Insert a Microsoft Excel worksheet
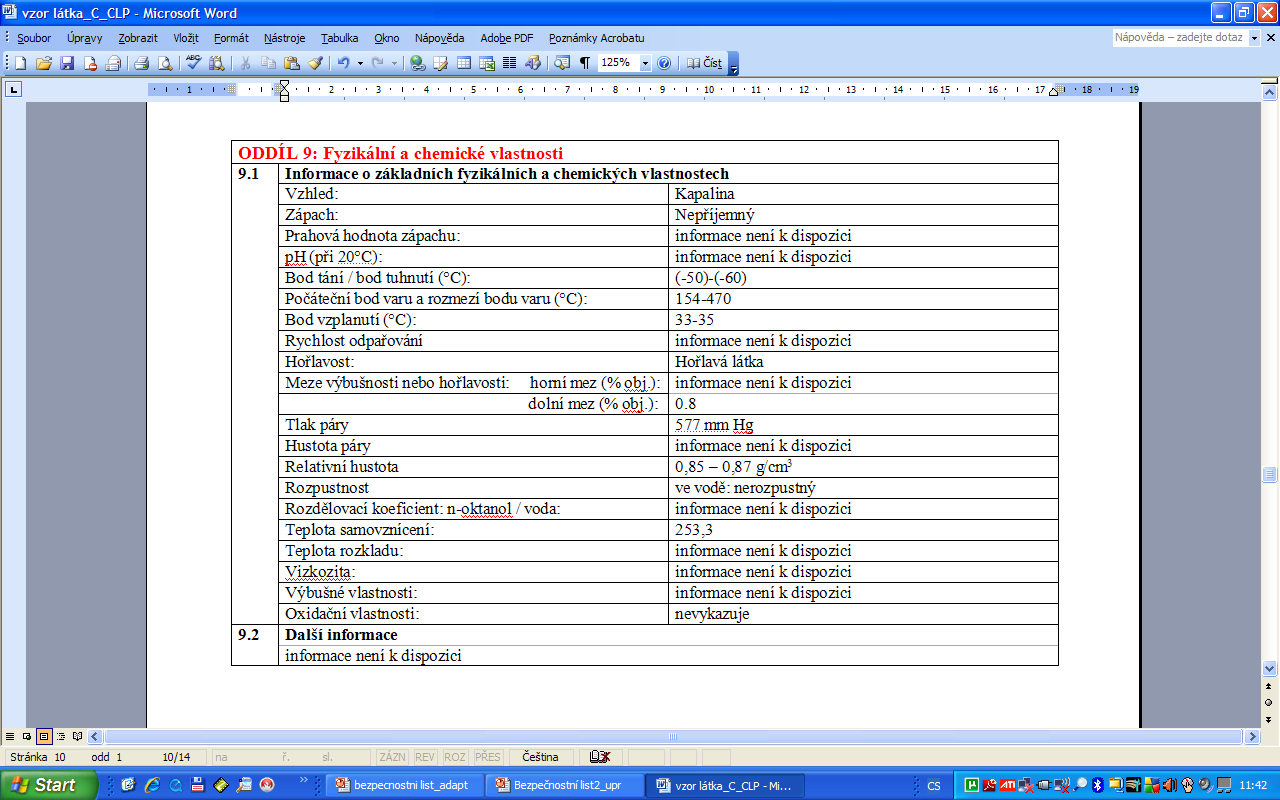 click(x=487, y=63)
